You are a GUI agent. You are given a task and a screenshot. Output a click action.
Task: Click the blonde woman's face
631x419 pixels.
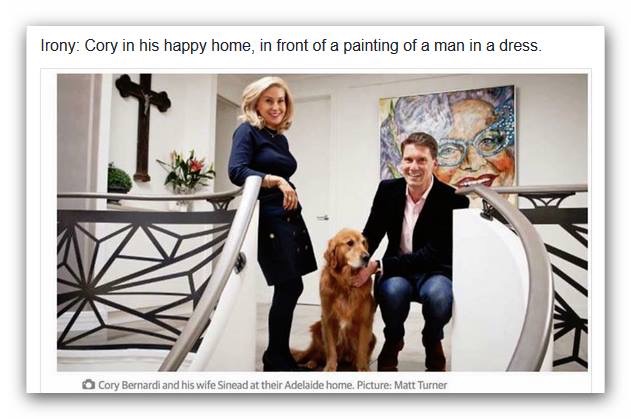point(272,105)
